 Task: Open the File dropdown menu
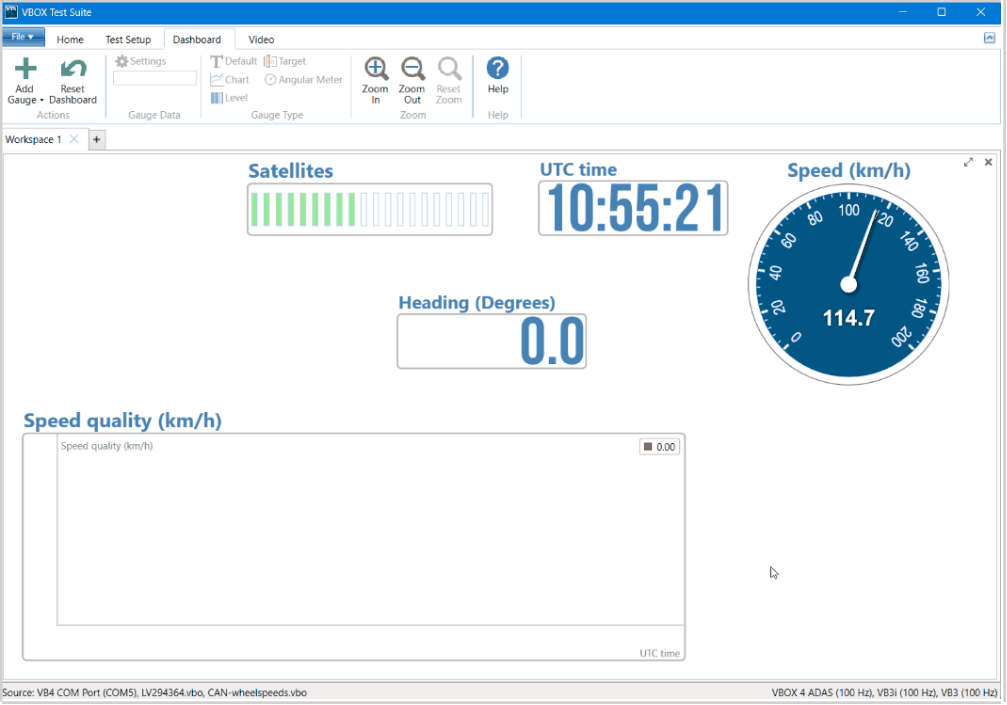23,38
